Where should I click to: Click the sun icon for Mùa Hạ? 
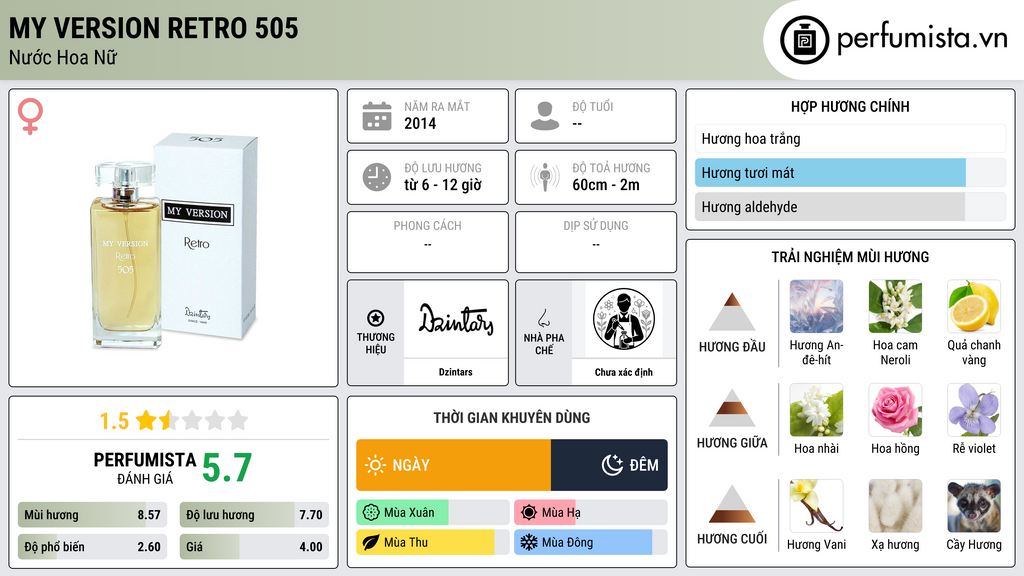529,513
